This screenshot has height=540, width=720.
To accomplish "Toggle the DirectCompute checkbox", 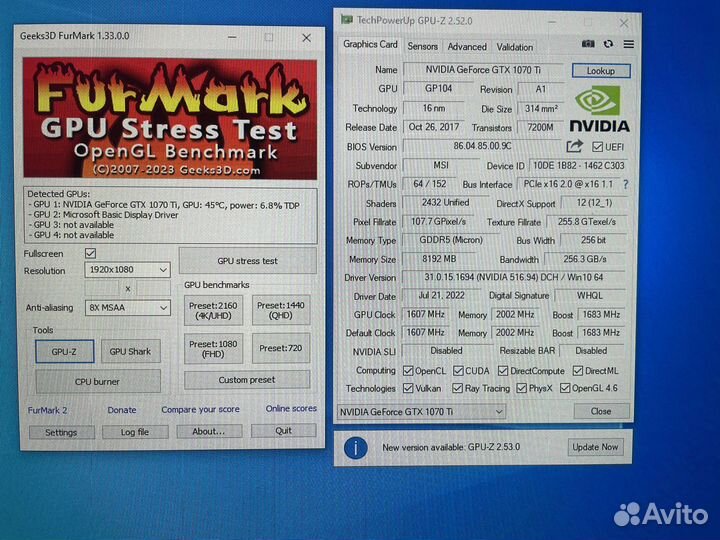I will point(503,371).
